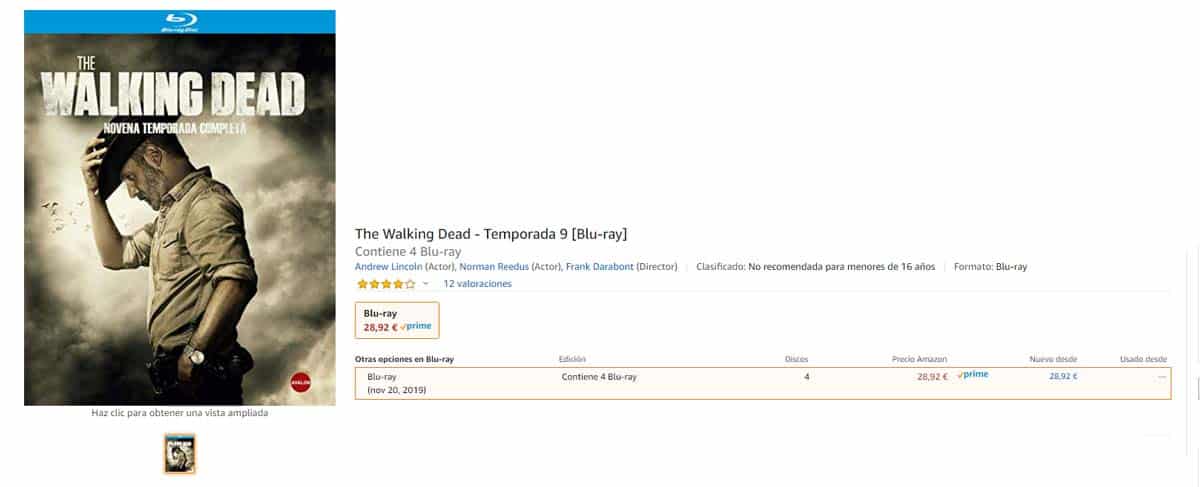Open the 28,92 € price under Nuevo desde
The width and height of the screenshot is (1200, 487).
click(x=1063, y=376)
